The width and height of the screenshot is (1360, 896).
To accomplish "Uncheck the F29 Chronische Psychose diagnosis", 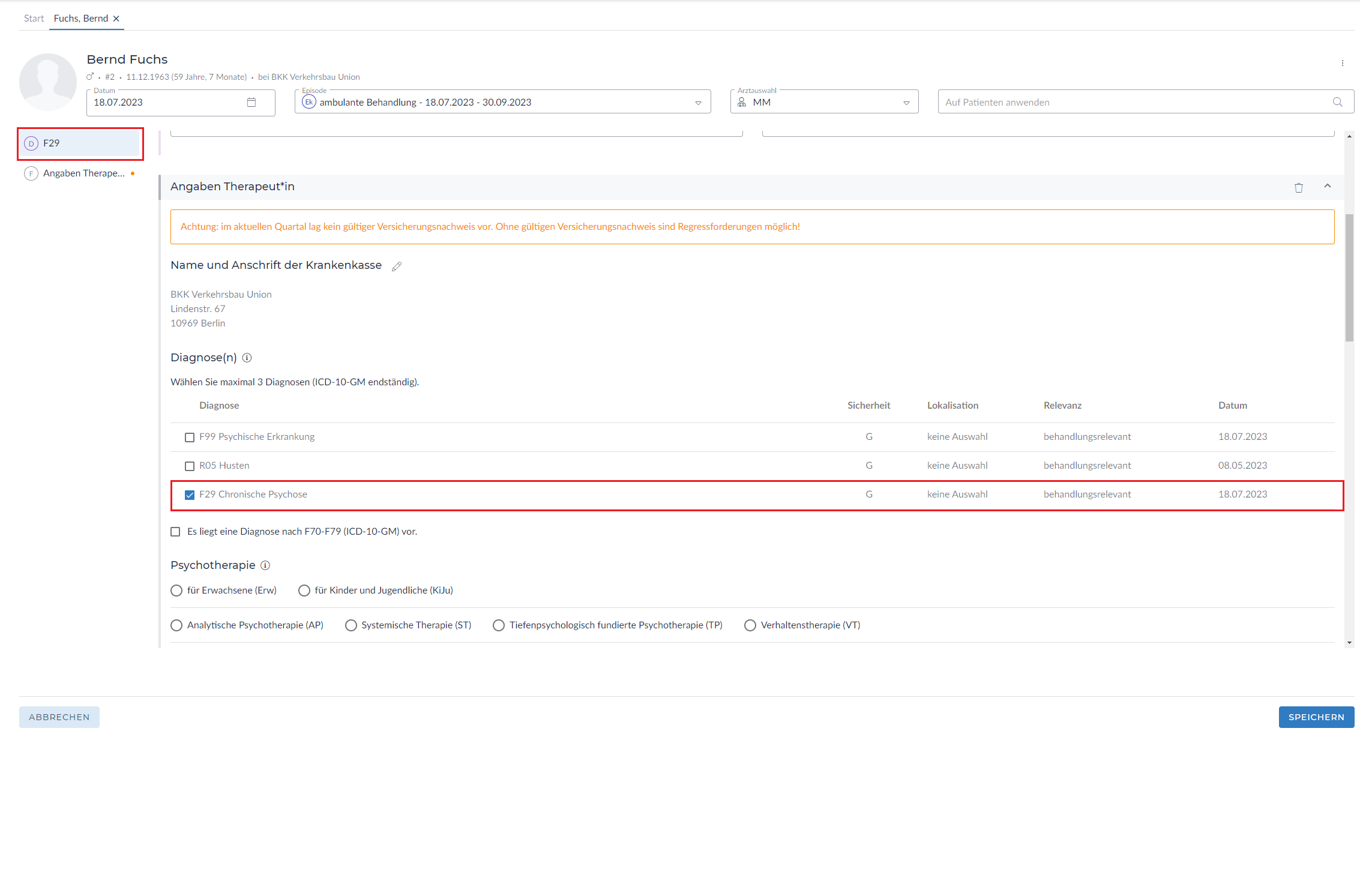I will click(x=190, y=495).
